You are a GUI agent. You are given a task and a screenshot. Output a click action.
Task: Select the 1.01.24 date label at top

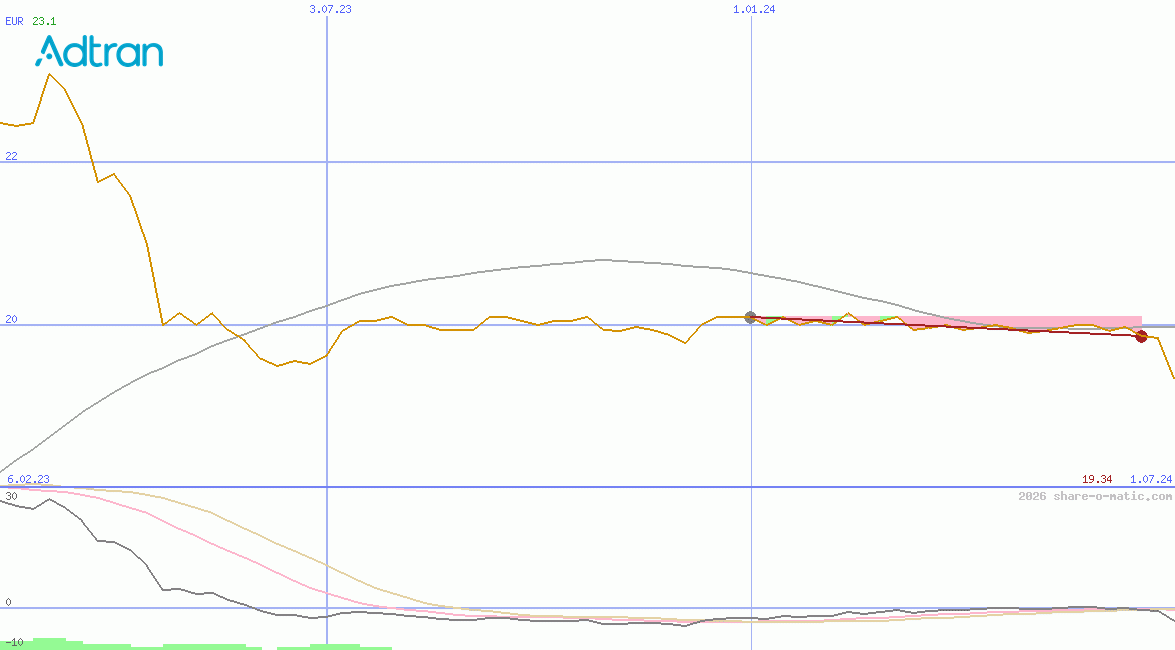click(x=754, y=9)
